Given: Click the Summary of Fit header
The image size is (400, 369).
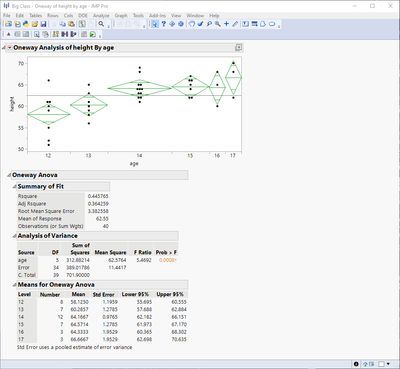Looking at the screenshot, I should (x=41, y=186).
